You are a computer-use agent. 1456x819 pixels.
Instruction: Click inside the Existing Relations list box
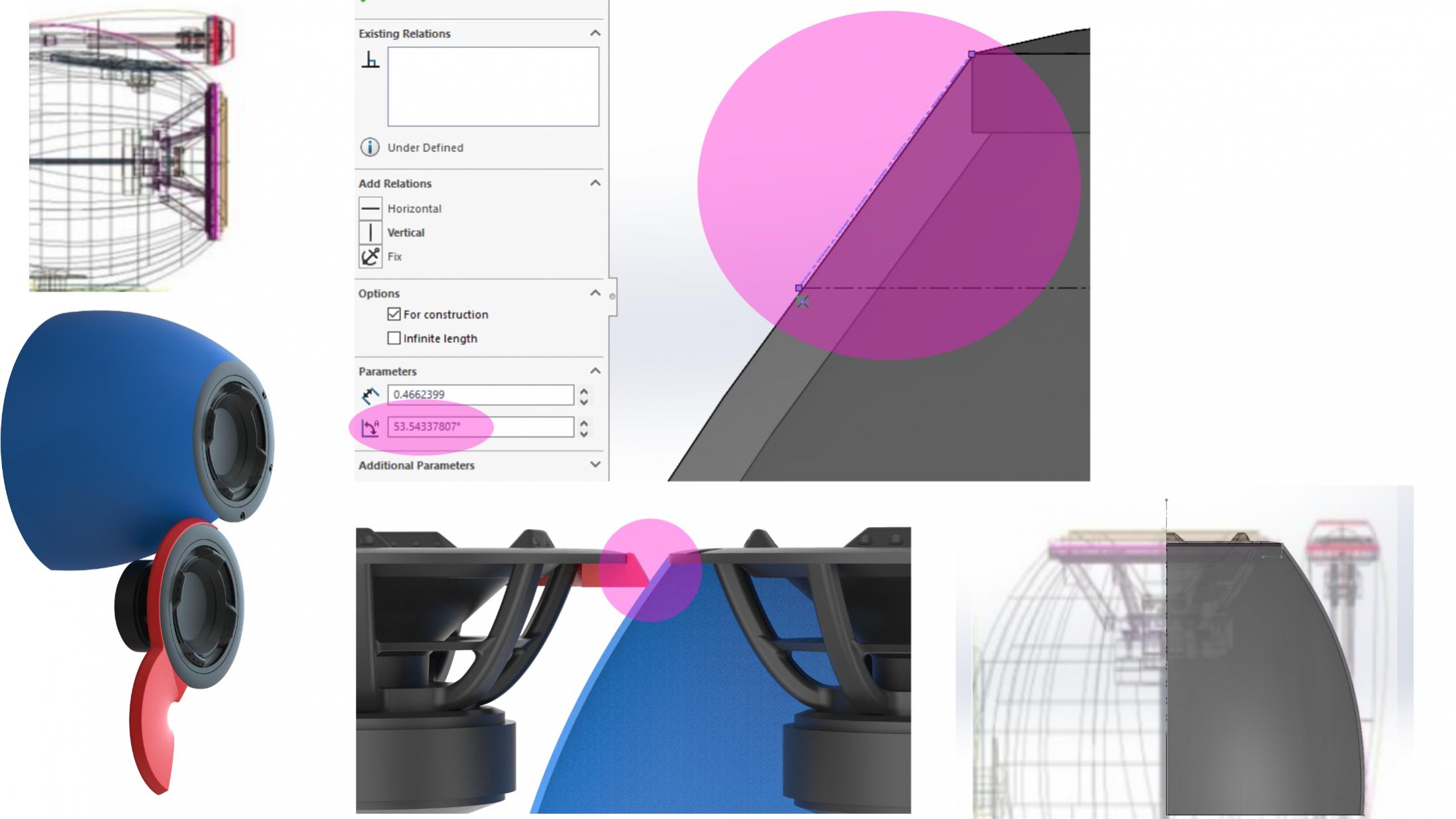tap(493, 86)
